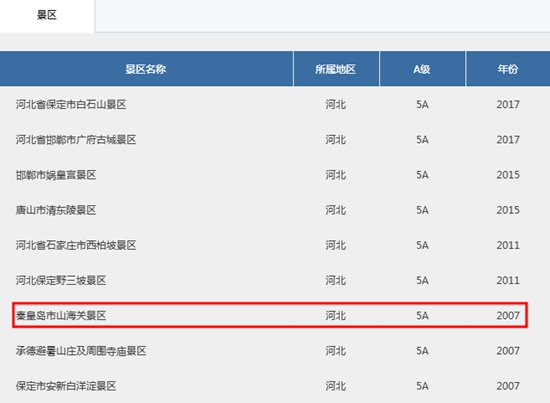This screenshot has height=403, width=550.
Task: Click 2011 year in 西柏坡 row
Action: 508,245
